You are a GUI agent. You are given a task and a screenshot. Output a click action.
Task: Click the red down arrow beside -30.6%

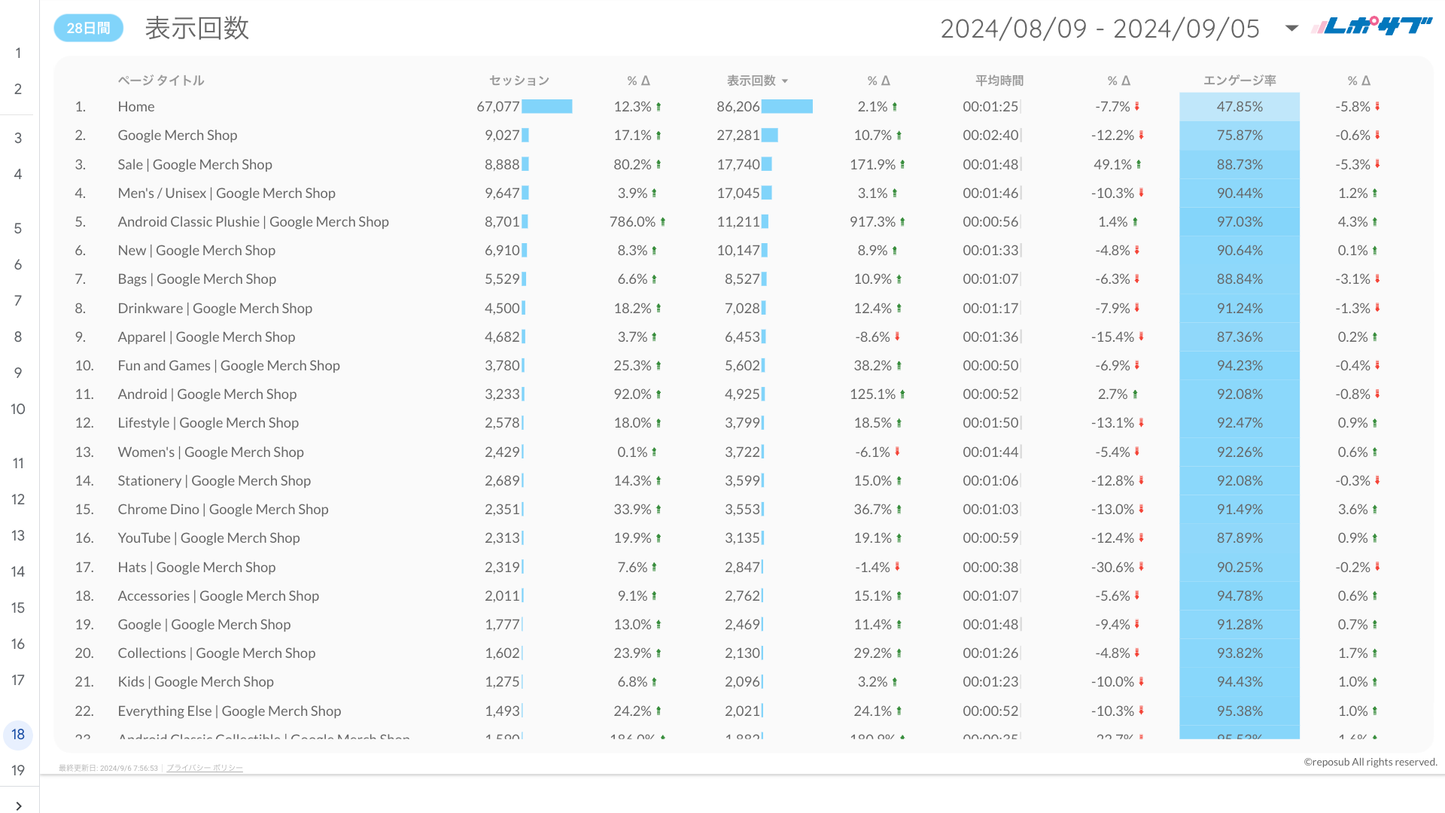(x=1141, y=567)
